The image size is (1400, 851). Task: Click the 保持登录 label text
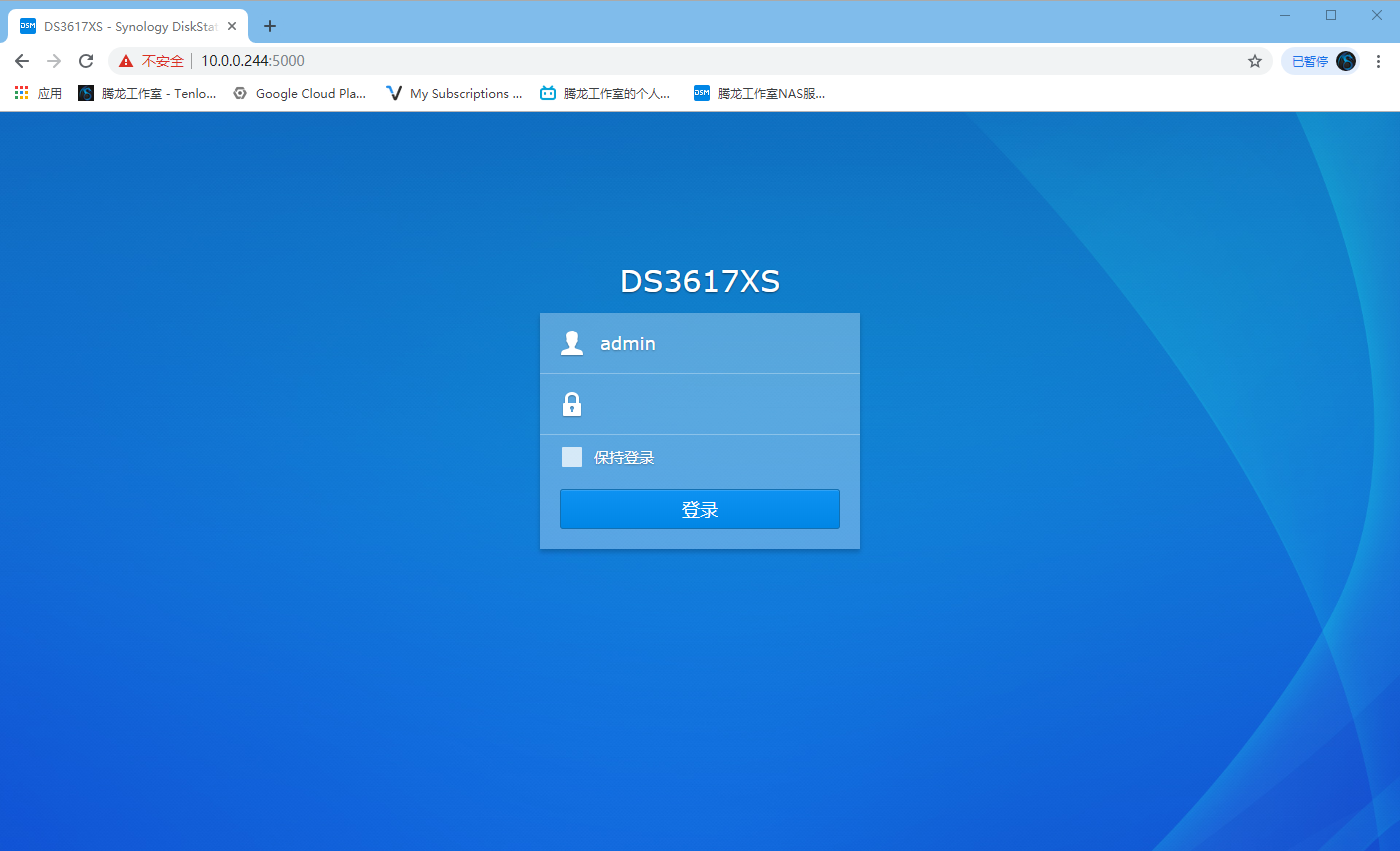point(624,457)
